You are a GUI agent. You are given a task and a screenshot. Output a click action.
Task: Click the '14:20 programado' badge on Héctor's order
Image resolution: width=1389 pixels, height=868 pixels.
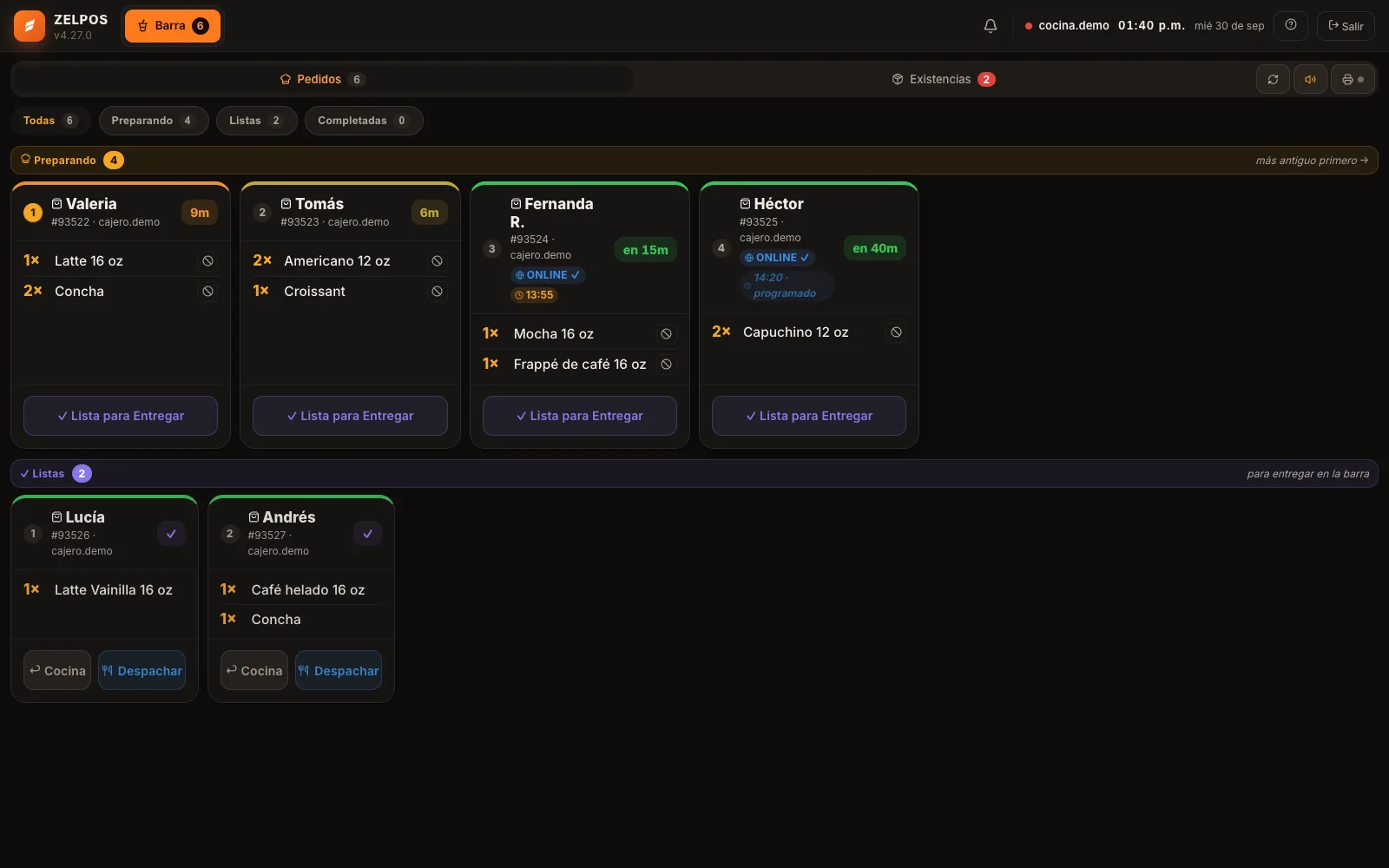coord(787,286)
